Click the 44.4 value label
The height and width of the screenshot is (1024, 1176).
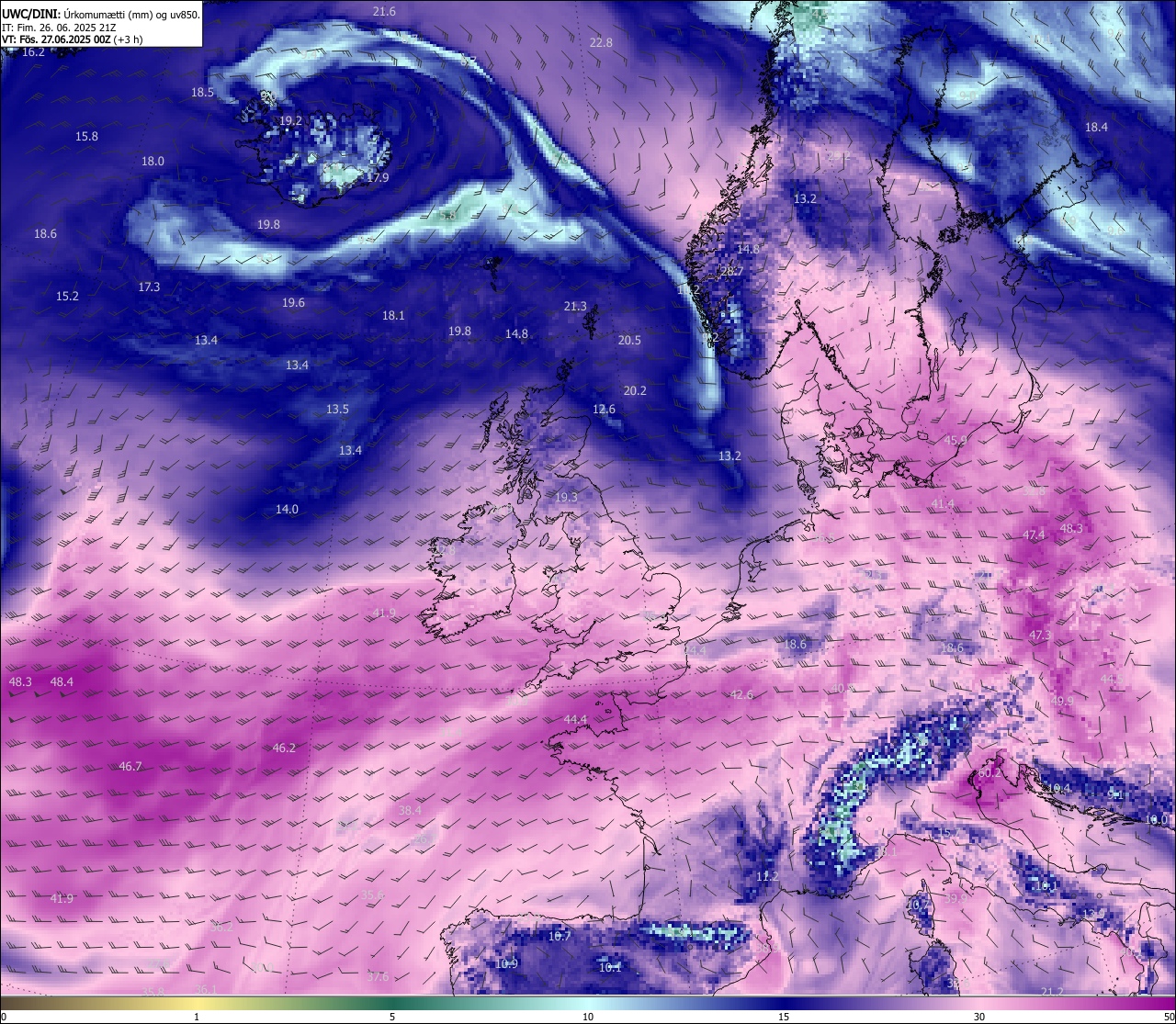575,719
